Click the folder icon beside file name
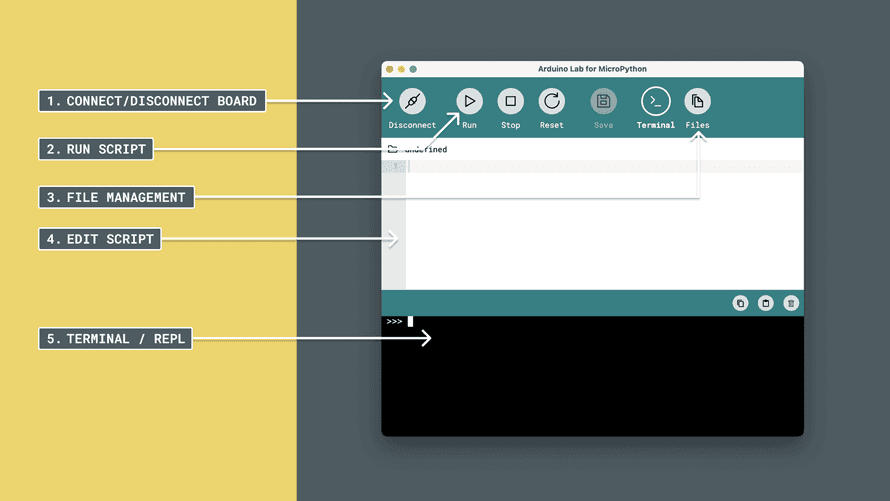Image resolution: width=890 pixels, height=501 pixels. (x=392, y=149)
